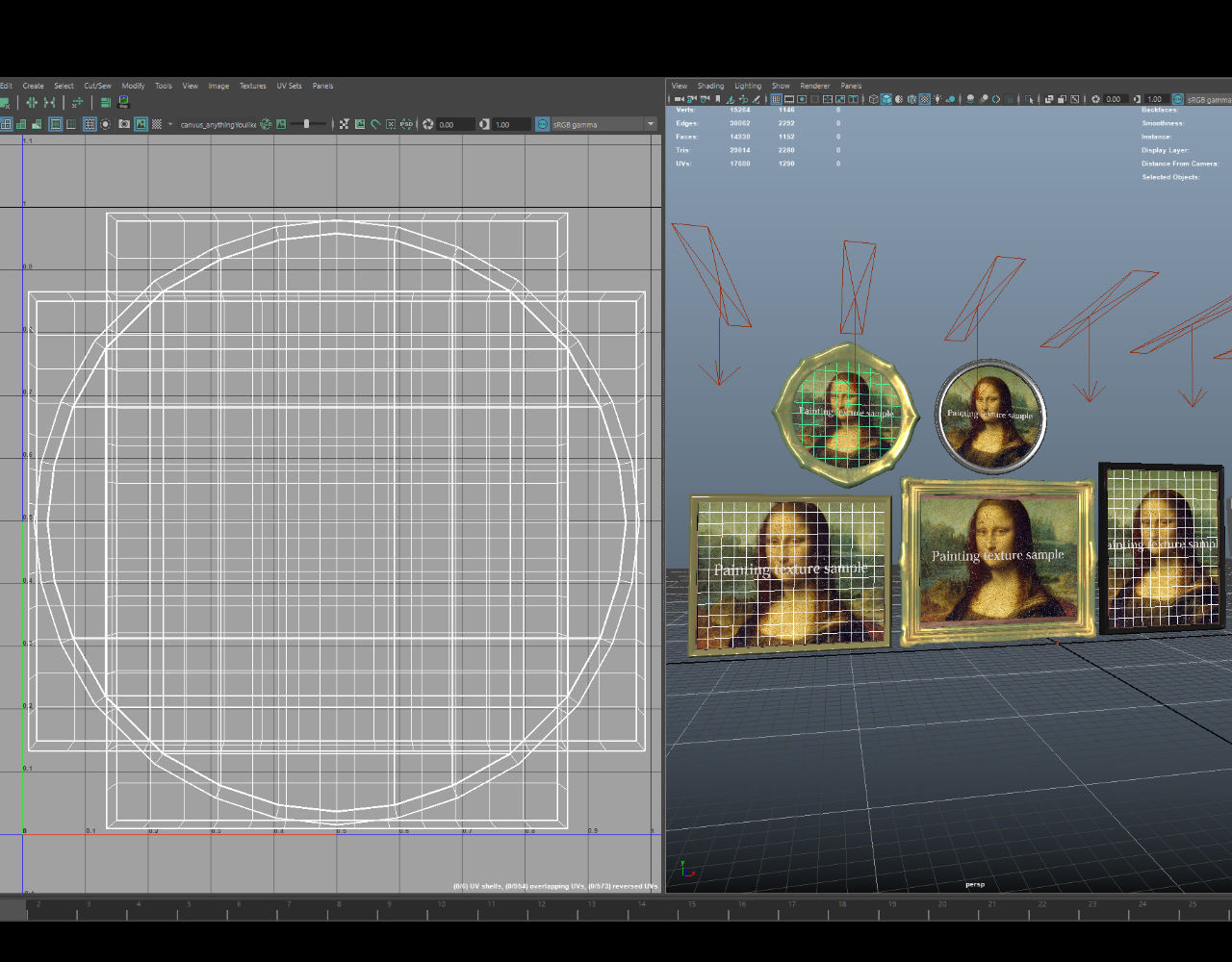Click the gamma 1.00 field in UV Editor
The width and height of the screenshot is (1232, 962).
(x=512, y=124)
